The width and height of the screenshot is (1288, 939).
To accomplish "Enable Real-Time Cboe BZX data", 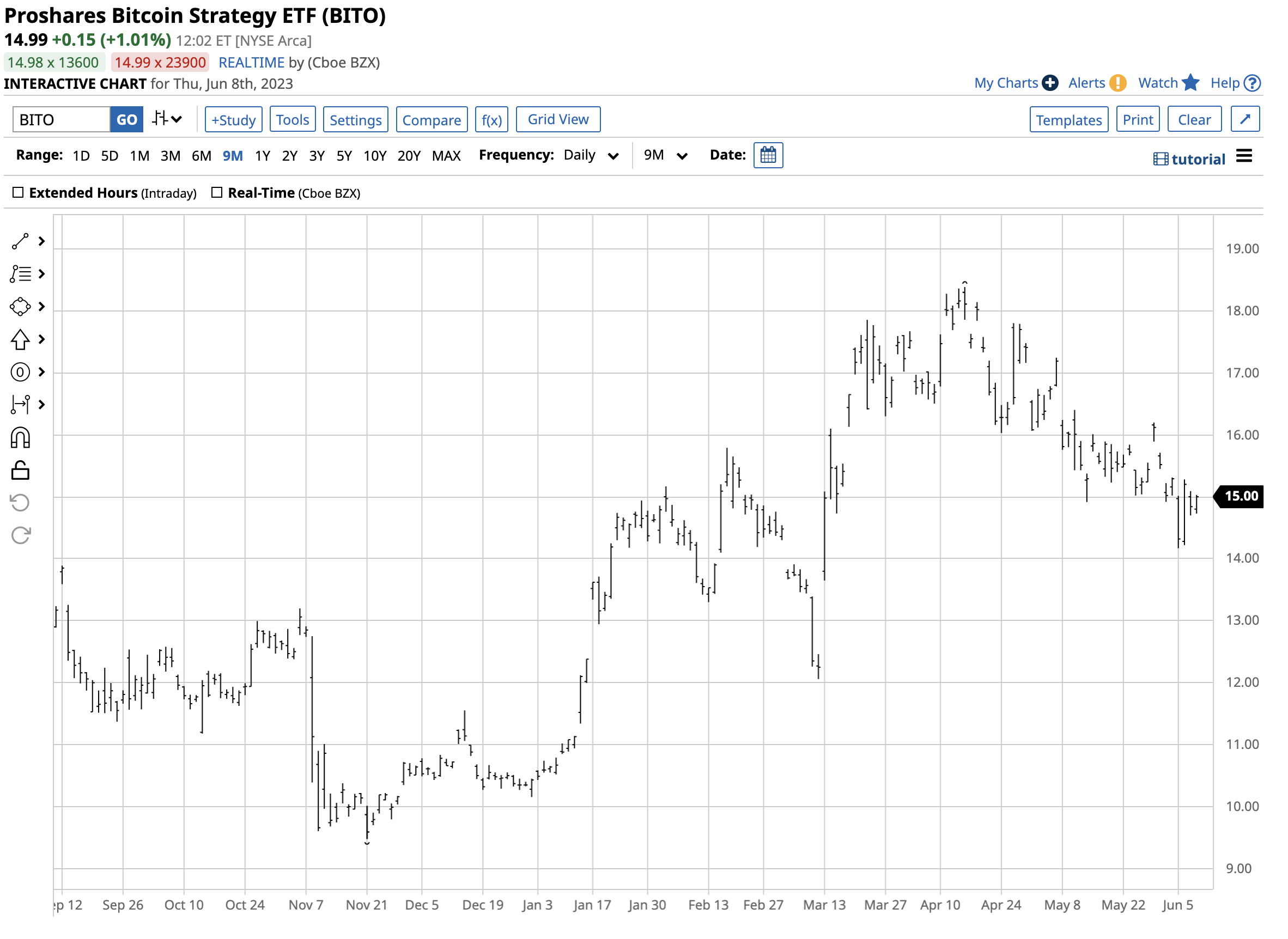I will pos(217,192).
